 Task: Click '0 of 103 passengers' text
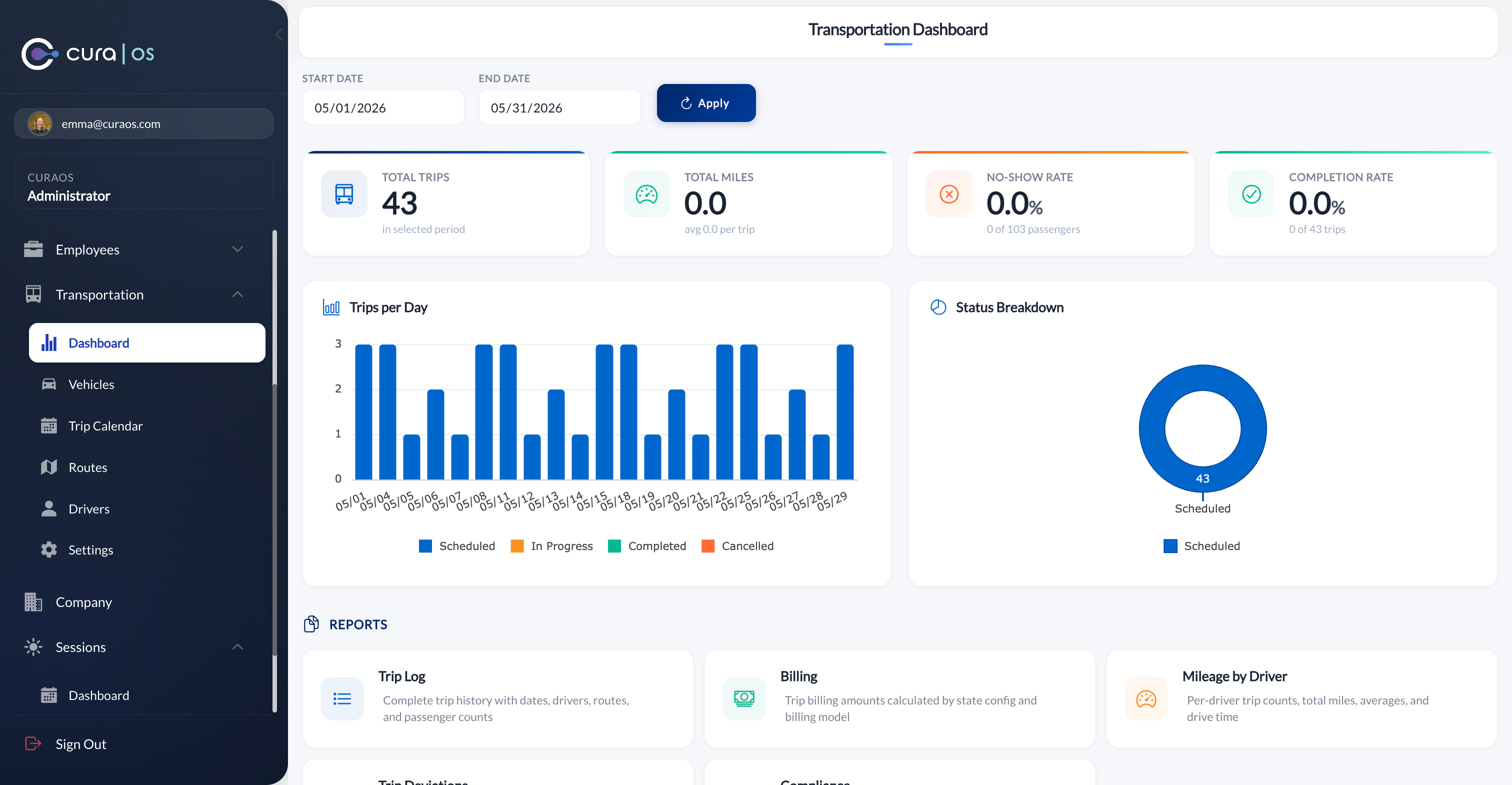point(1033,229)
